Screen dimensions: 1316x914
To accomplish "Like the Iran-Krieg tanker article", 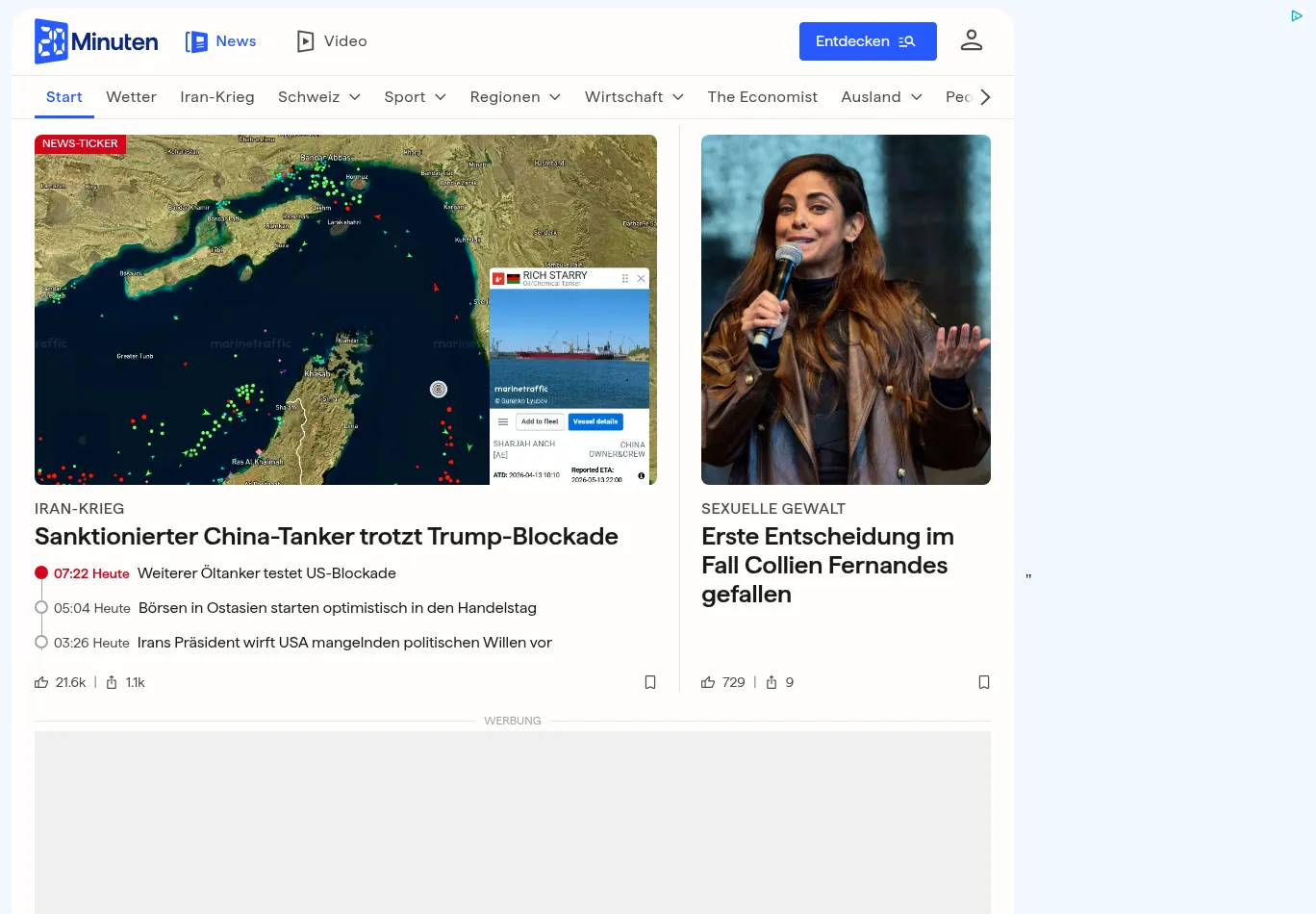I will (42, 682).
